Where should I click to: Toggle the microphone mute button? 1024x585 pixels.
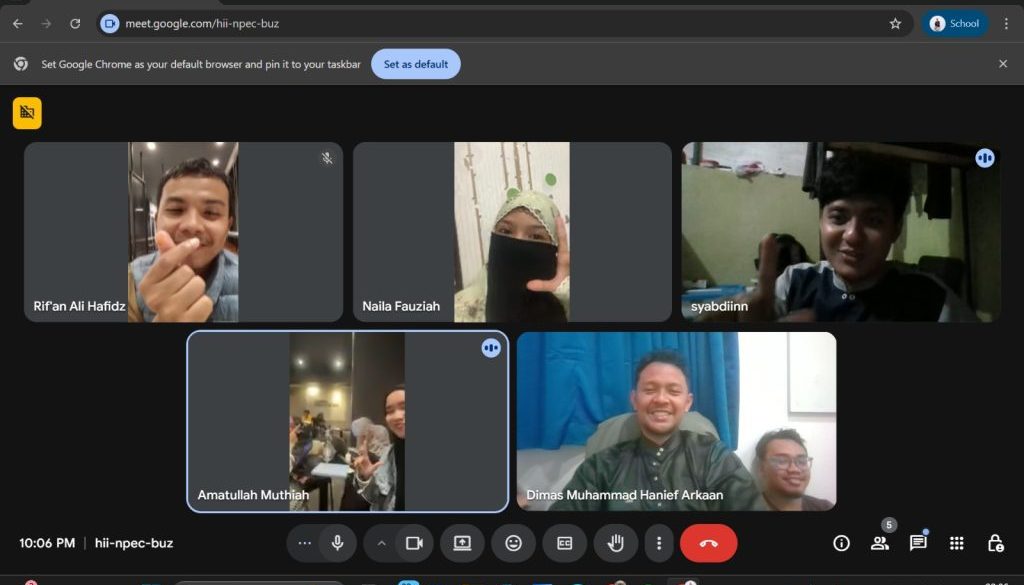(x=338, y=543)
